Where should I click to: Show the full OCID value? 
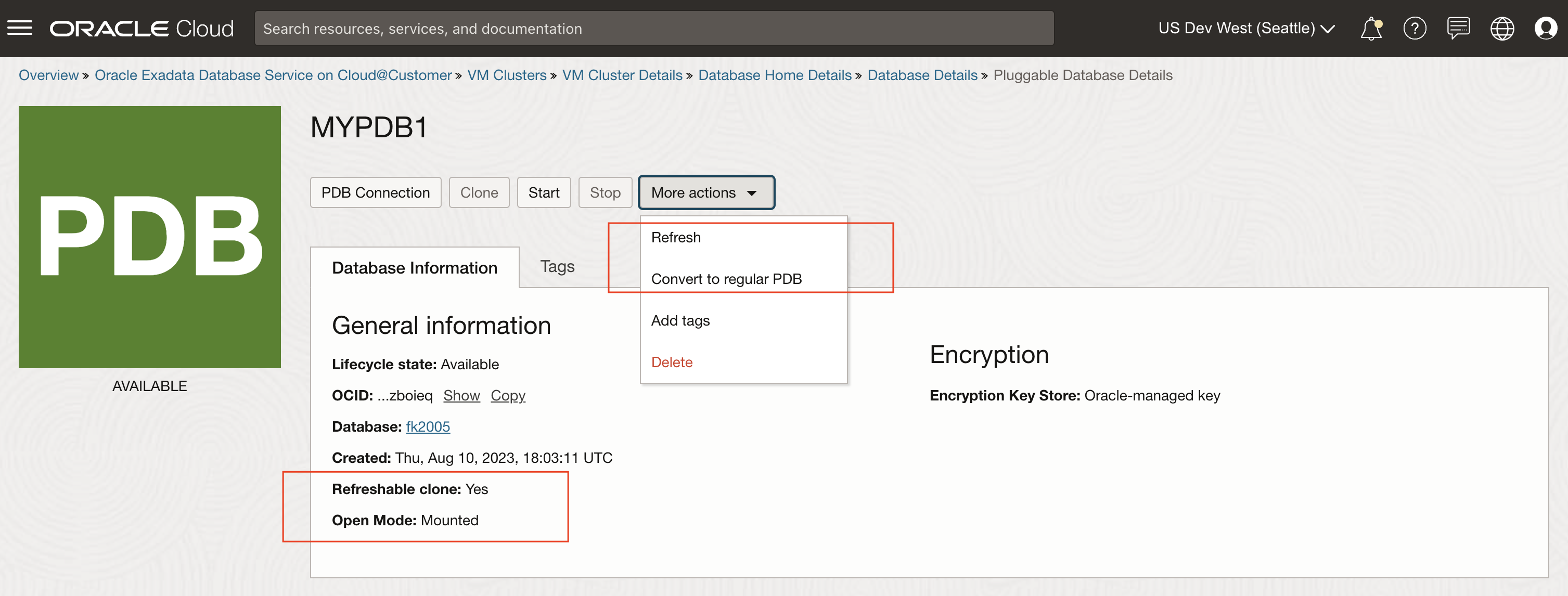point(461,396)
